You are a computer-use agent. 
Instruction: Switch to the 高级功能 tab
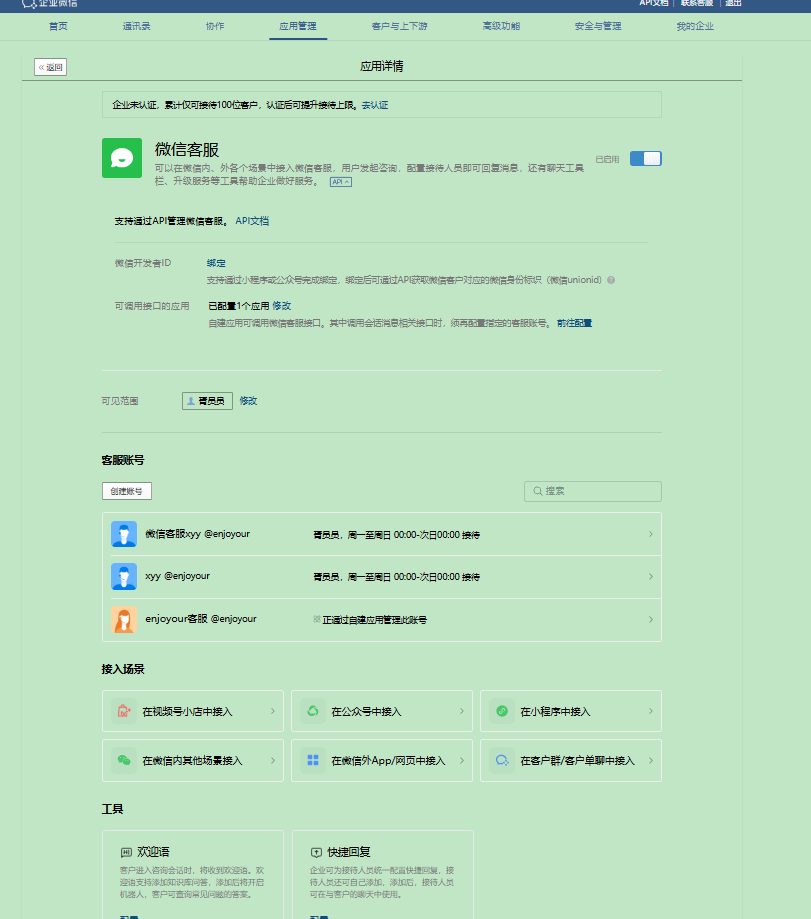[501, 26]
